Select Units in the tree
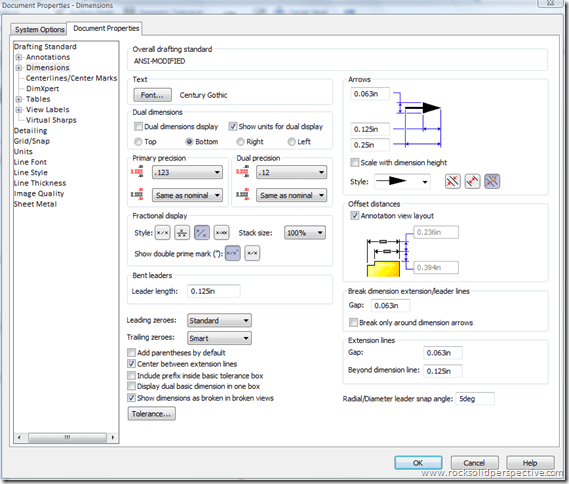Image resolution: width=569 pixels, height=484 pixels. click(x=23, y=152)
